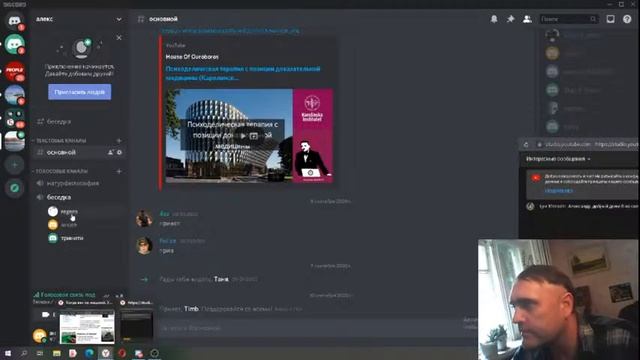Open notification settings bell icon in header
The width and height of the screenshot is (640, 360).
click(494, 19)
